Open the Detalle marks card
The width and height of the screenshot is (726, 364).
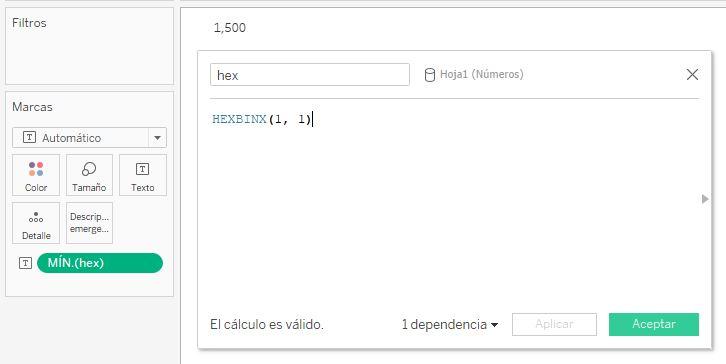click(36, 223)
